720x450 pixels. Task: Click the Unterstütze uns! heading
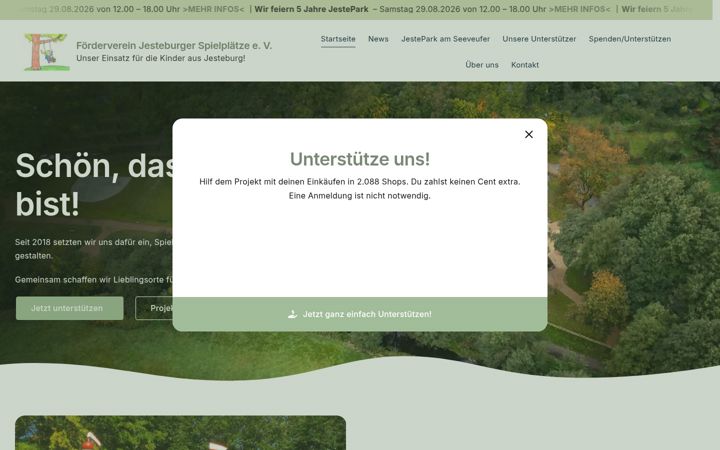click(x=360, y=159)
